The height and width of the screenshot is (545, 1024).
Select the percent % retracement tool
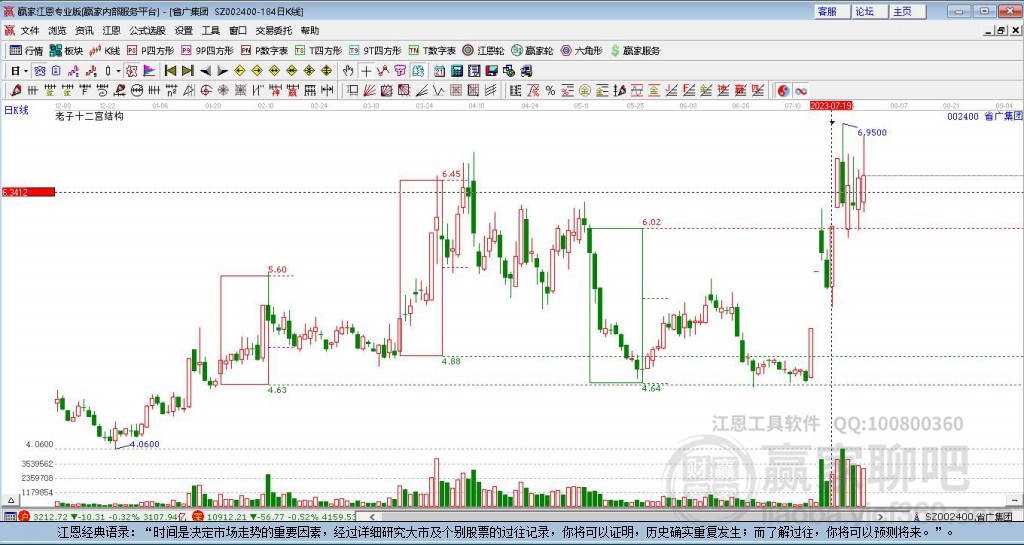point(551,91)
